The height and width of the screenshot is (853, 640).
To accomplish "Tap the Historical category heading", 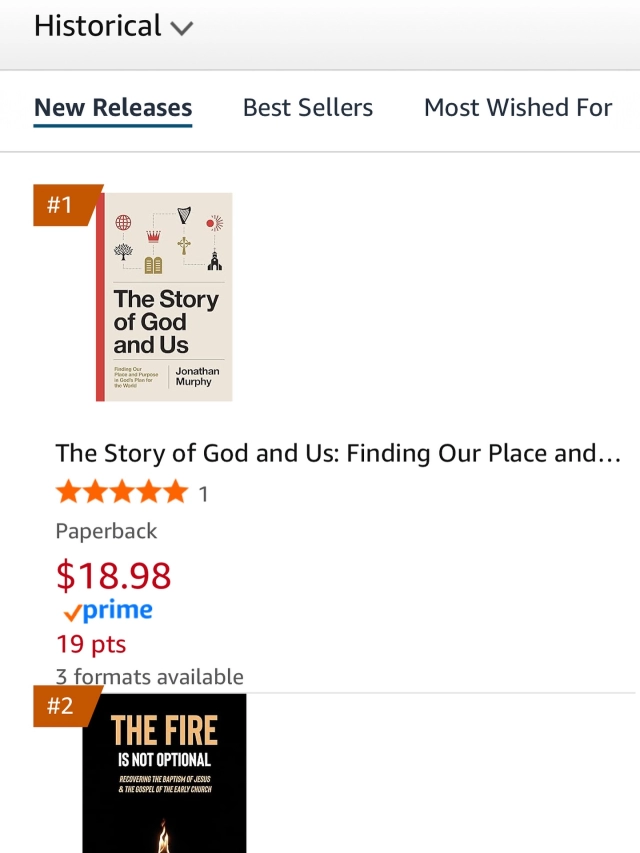I will [97, 26].
